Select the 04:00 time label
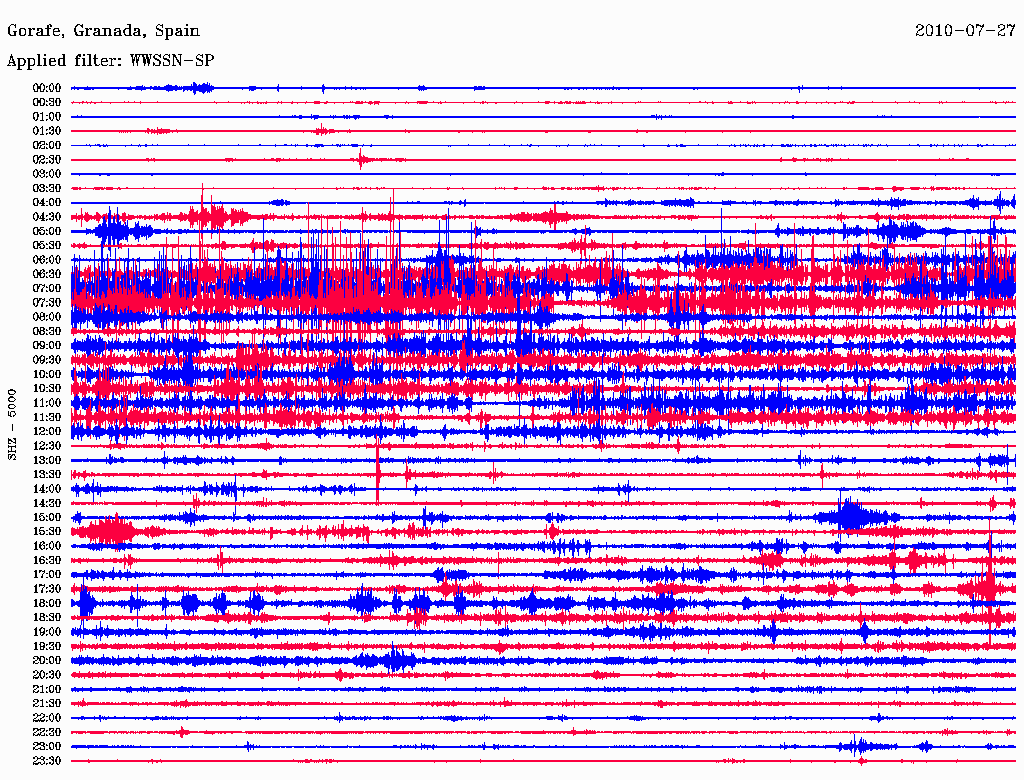 [46, 203]
